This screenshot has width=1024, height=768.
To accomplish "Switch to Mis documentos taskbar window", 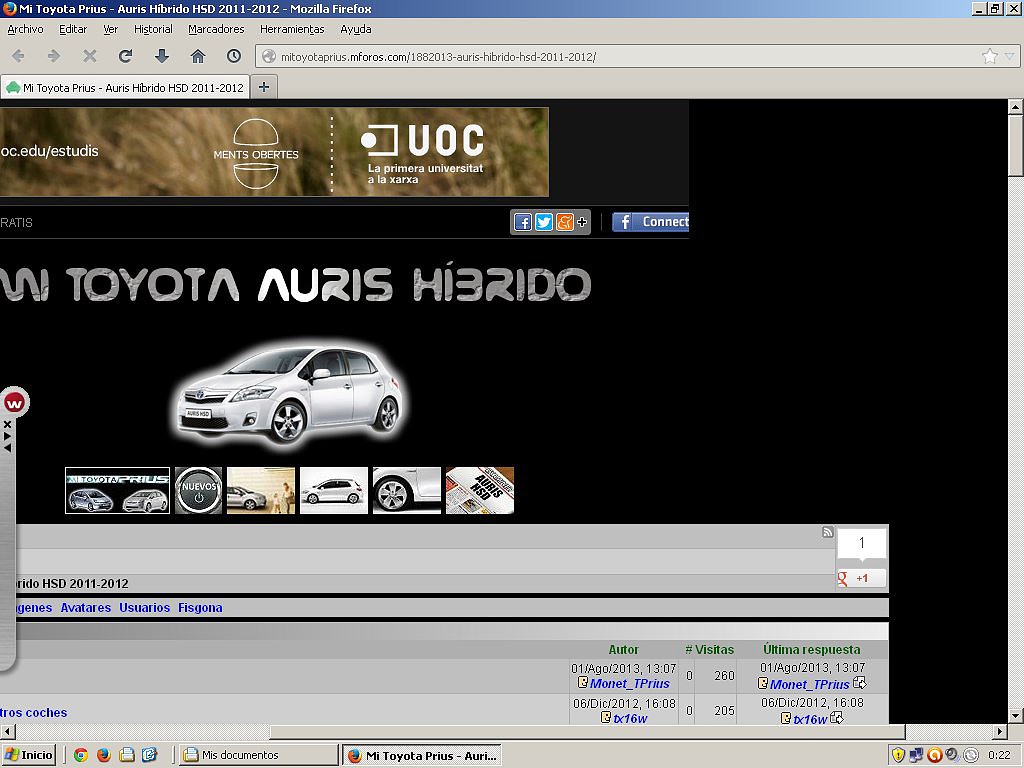I will point(259,755).
